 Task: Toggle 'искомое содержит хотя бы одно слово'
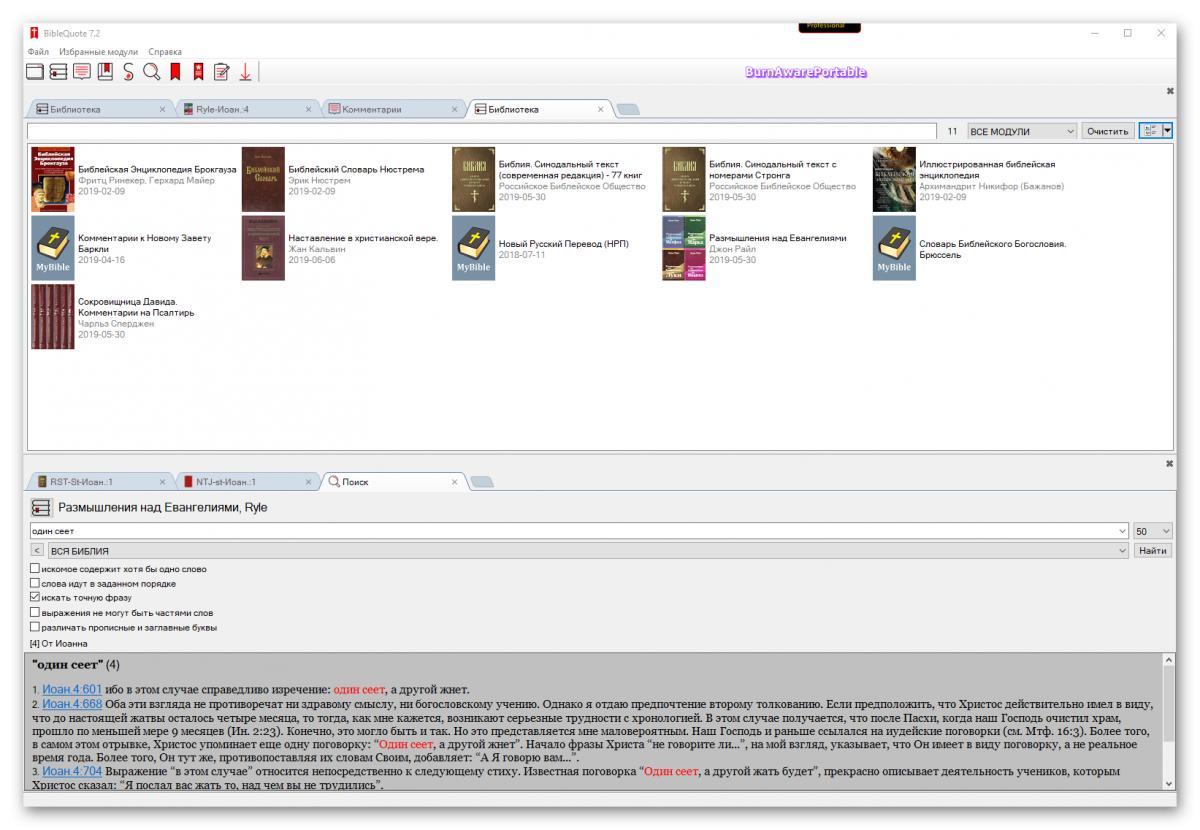[x=36, y=568]
